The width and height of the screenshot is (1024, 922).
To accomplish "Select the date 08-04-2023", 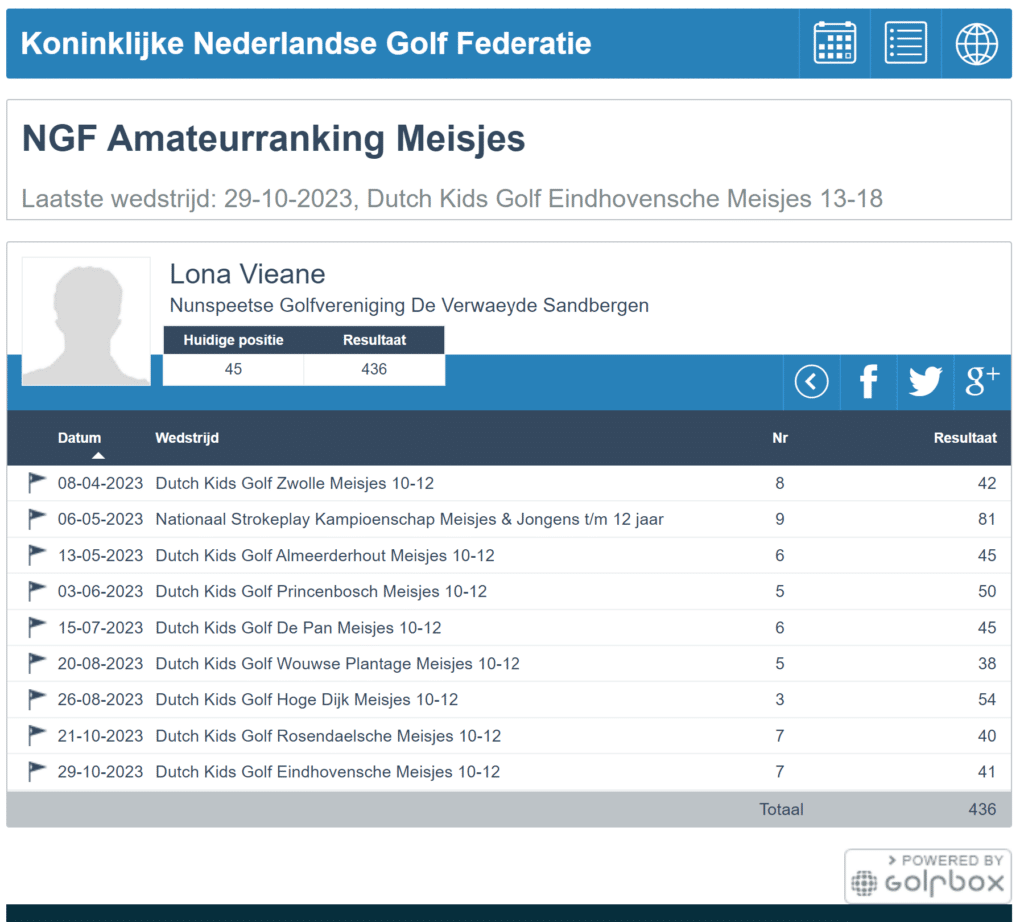I will (100, 483).
